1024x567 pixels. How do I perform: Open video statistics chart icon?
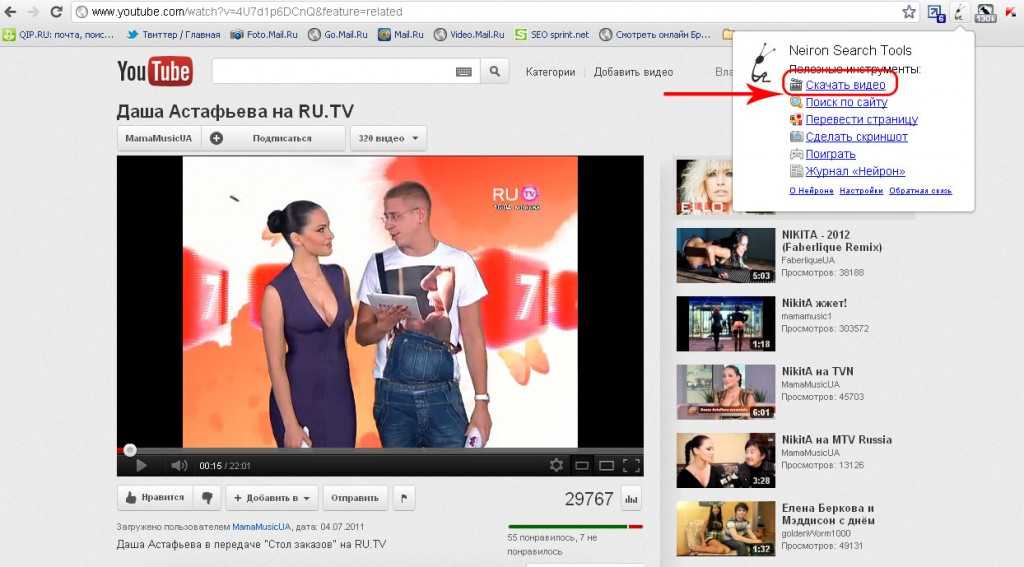point(631,499)
